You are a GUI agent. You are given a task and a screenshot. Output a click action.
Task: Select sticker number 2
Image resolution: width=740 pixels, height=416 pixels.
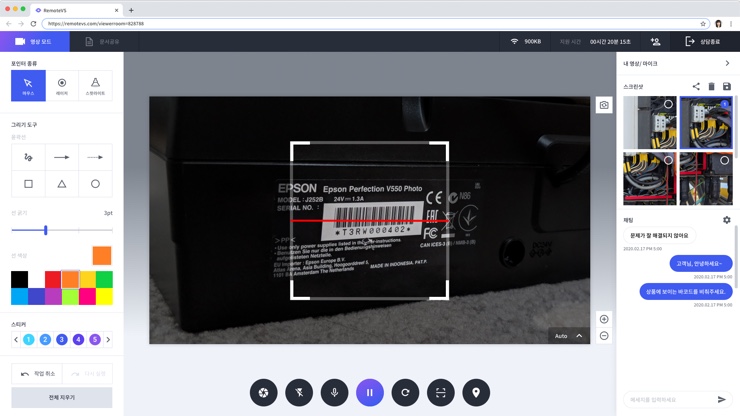[x=45, y=340]
